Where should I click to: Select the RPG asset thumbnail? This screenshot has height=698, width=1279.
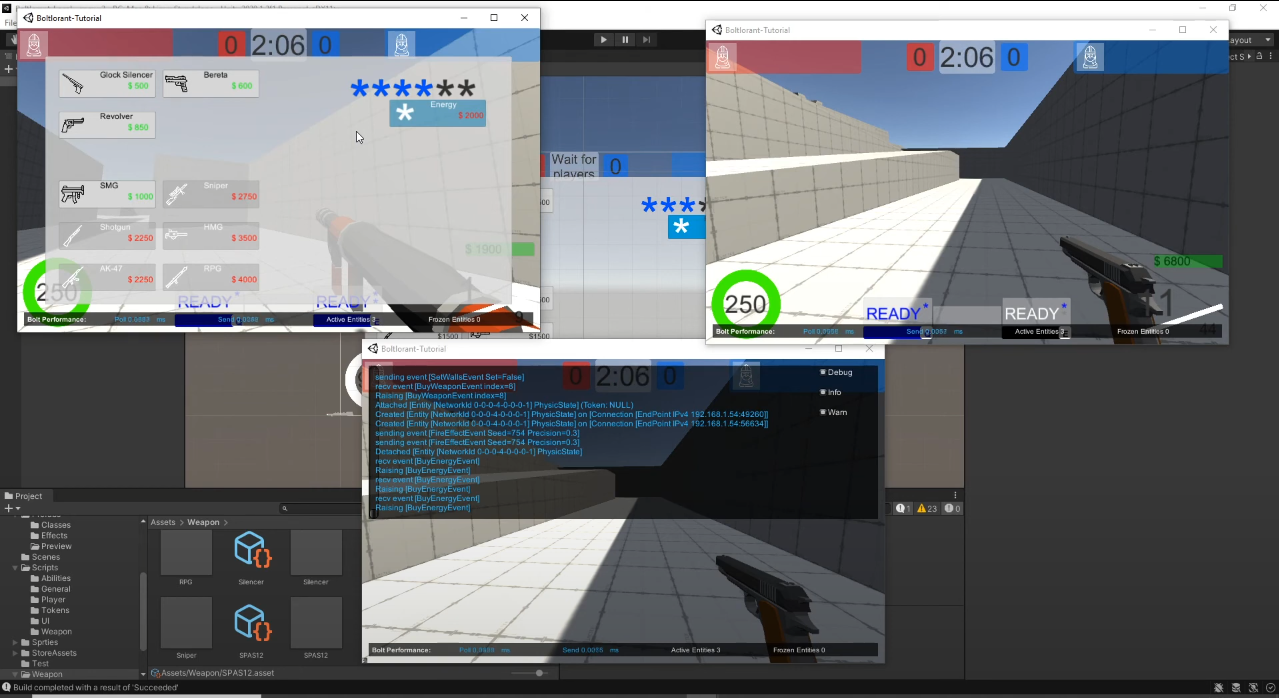pos(186,553)
